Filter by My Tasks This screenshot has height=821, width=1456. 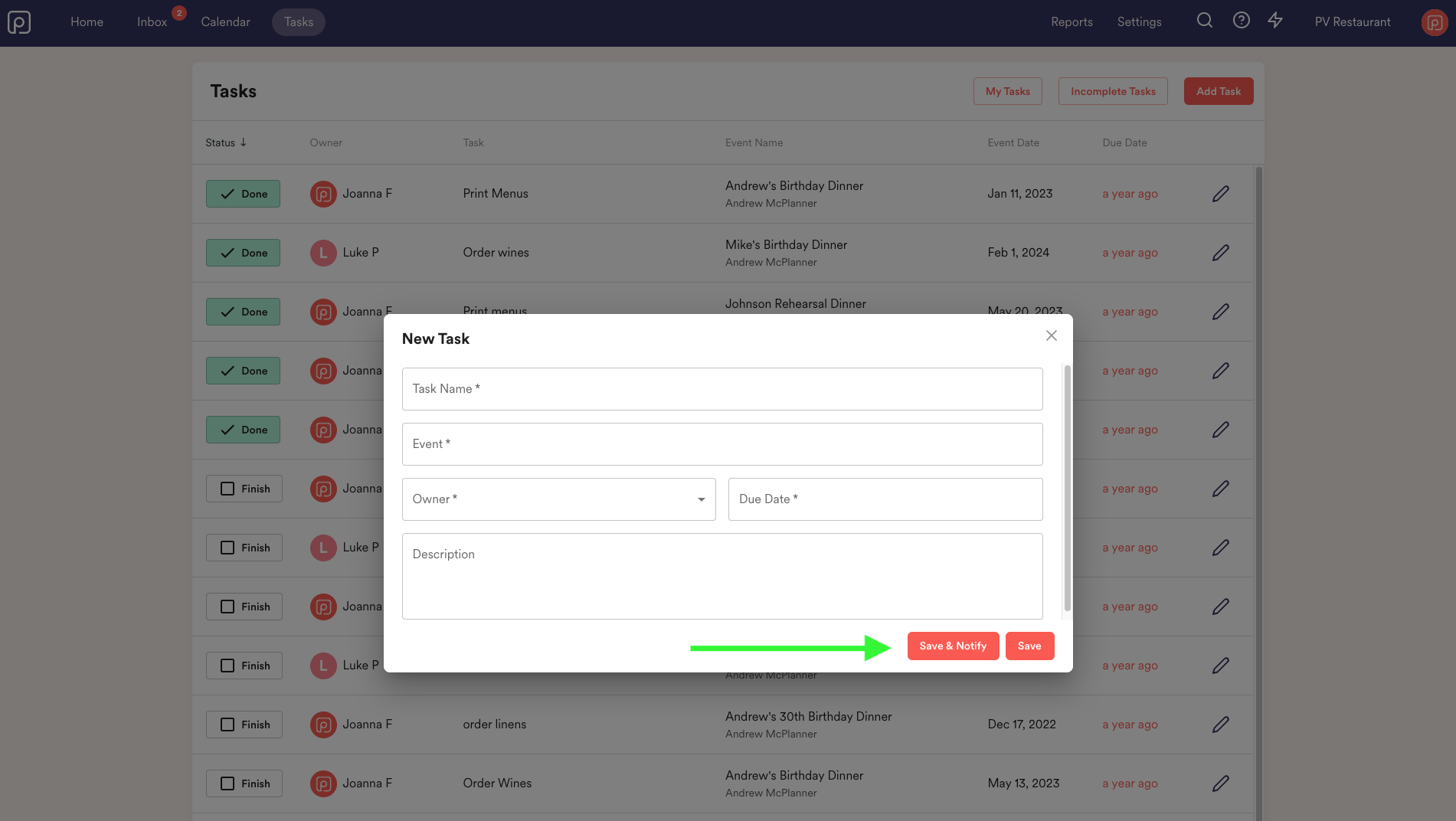point(1008,91)
